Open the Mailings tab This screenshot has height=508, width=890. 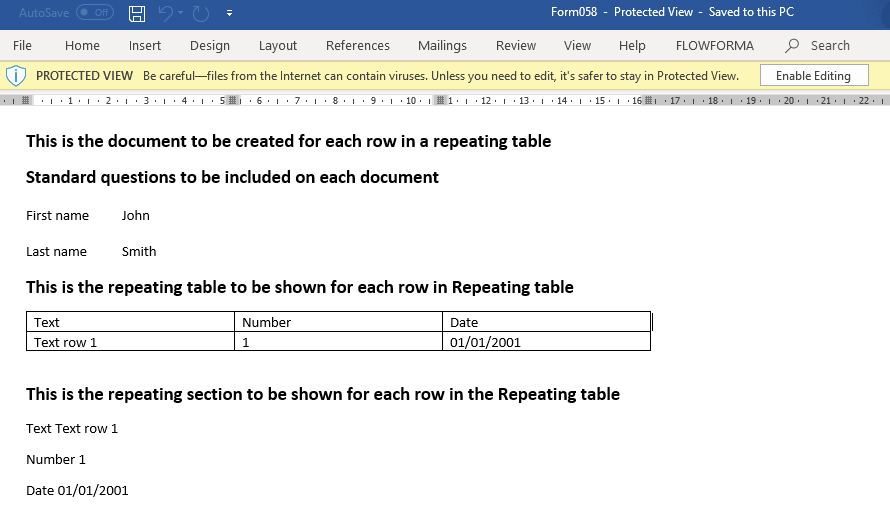tap(442, 45)
